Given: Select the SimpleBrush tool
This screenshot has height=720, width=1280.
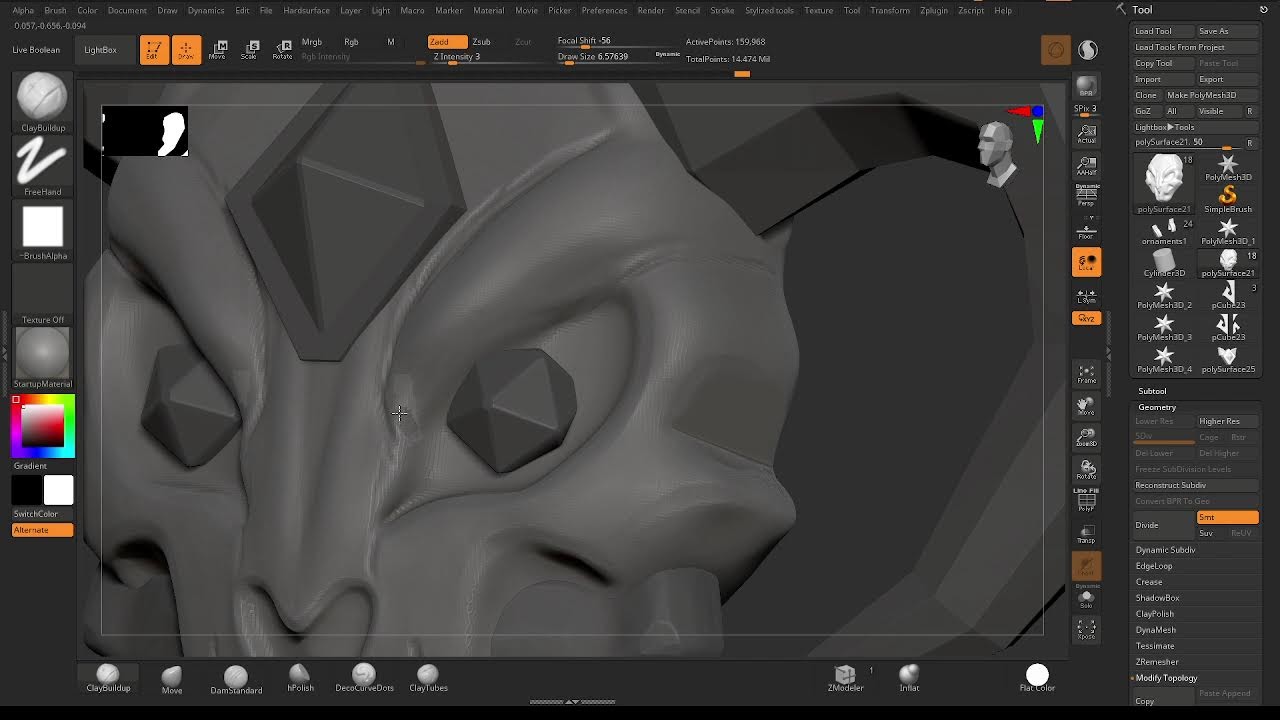Looking at the screenshot, I should pos(1228,198).
